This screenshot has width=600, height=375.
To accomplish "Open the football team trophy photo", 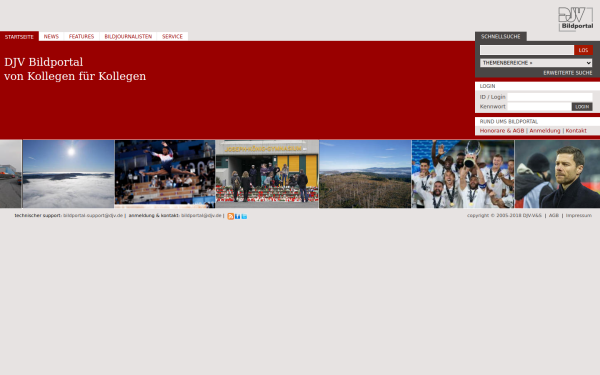I will (463, 174).
